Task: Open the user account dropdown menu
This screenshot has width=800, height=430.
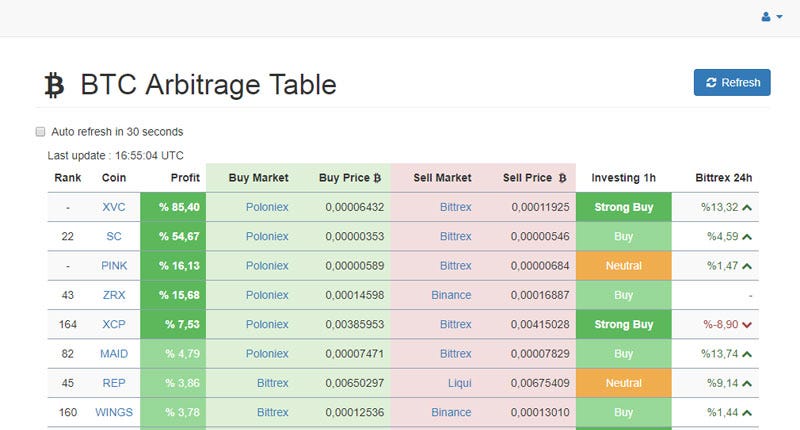Action: click(x=771, y=17)
